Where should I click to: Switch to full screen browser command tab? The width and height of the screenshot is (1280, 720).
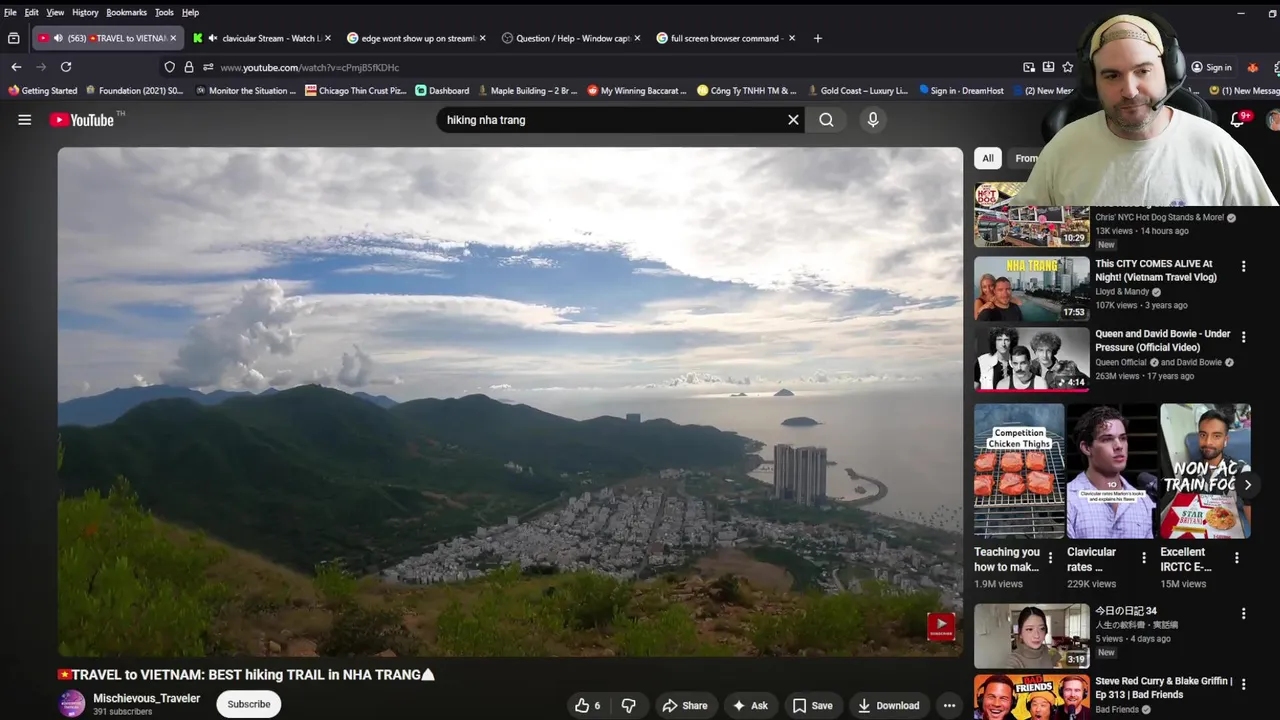pyautogui.click(x=725, y=38)
